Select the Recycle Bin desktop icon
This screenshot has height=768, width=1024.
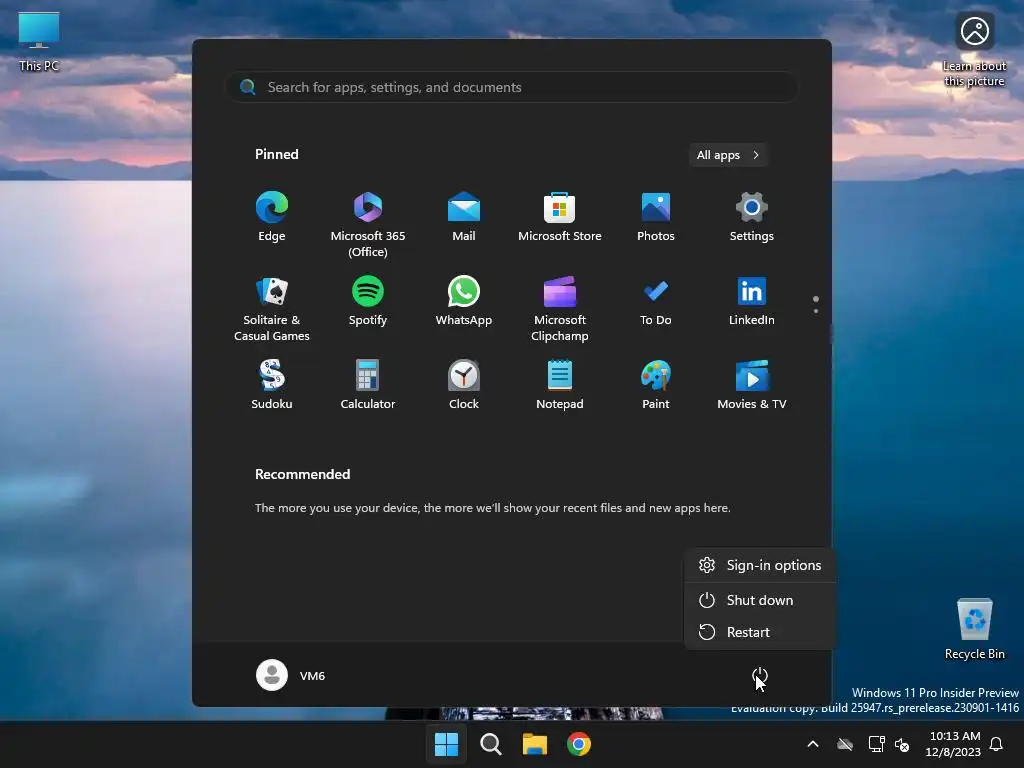tap(974, 628)
